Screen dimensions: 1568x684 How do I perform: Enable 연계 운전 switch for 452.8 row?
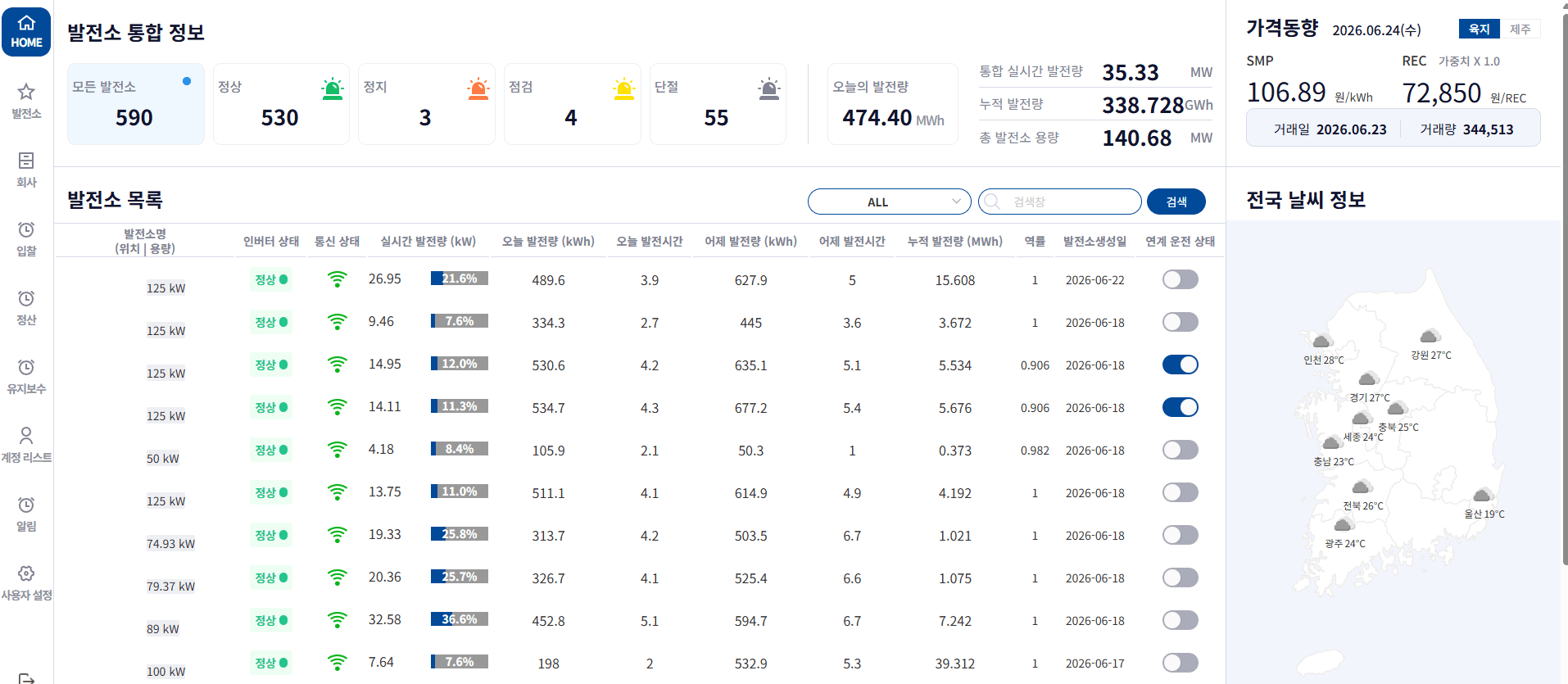coord(1180,620)
